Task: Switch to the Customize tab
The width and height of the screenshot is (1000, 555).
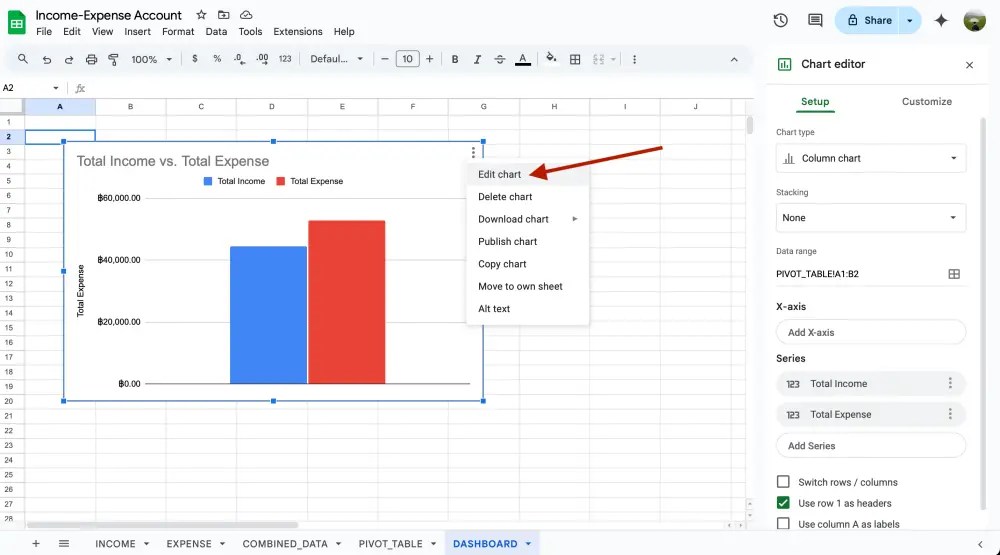Action: (927, 102)
